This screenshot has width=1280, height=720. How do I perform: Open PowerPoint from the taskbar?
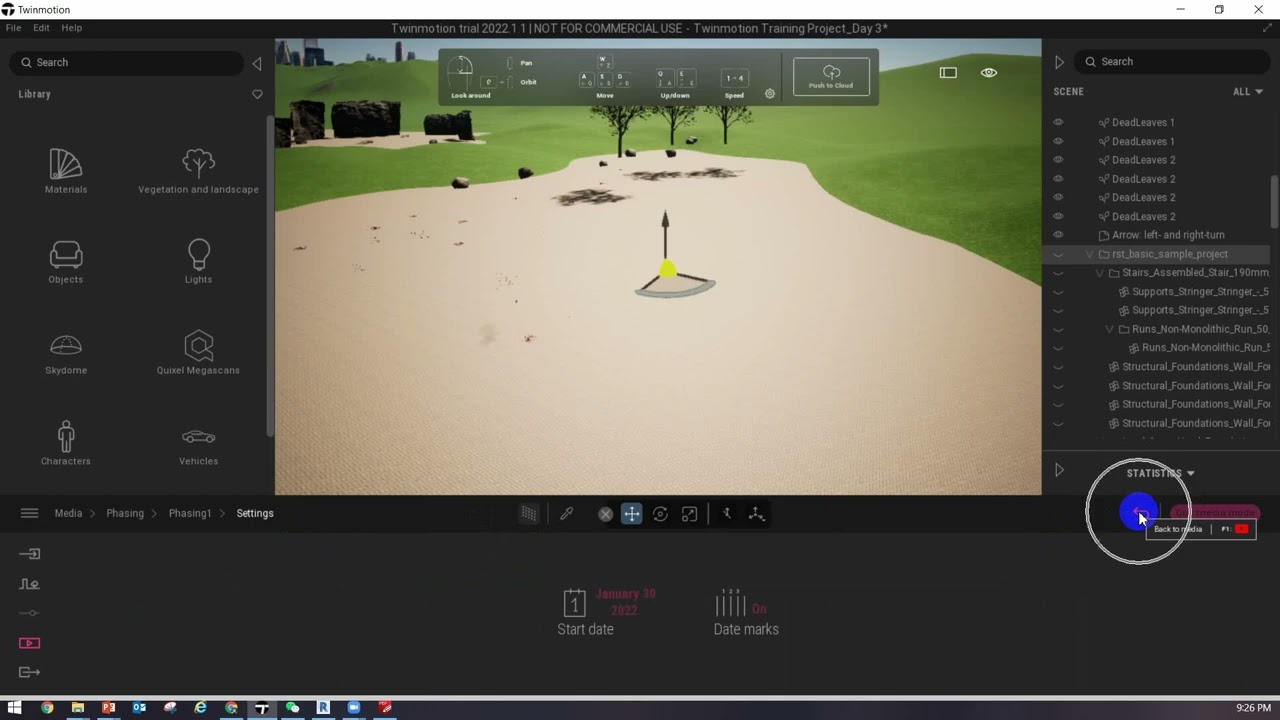click(x=108, y=707)
